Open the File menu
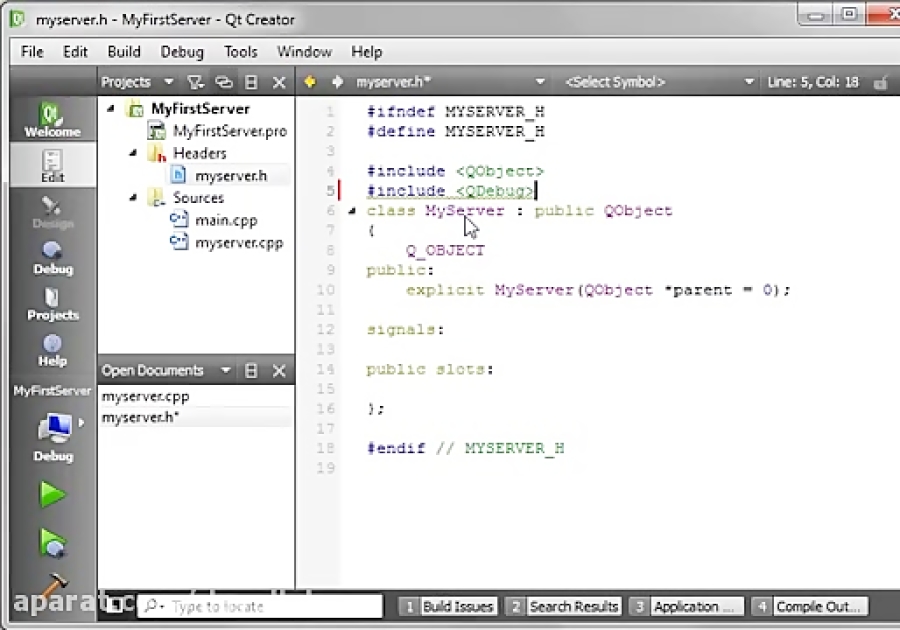900x630 pixels. [32, 52]
